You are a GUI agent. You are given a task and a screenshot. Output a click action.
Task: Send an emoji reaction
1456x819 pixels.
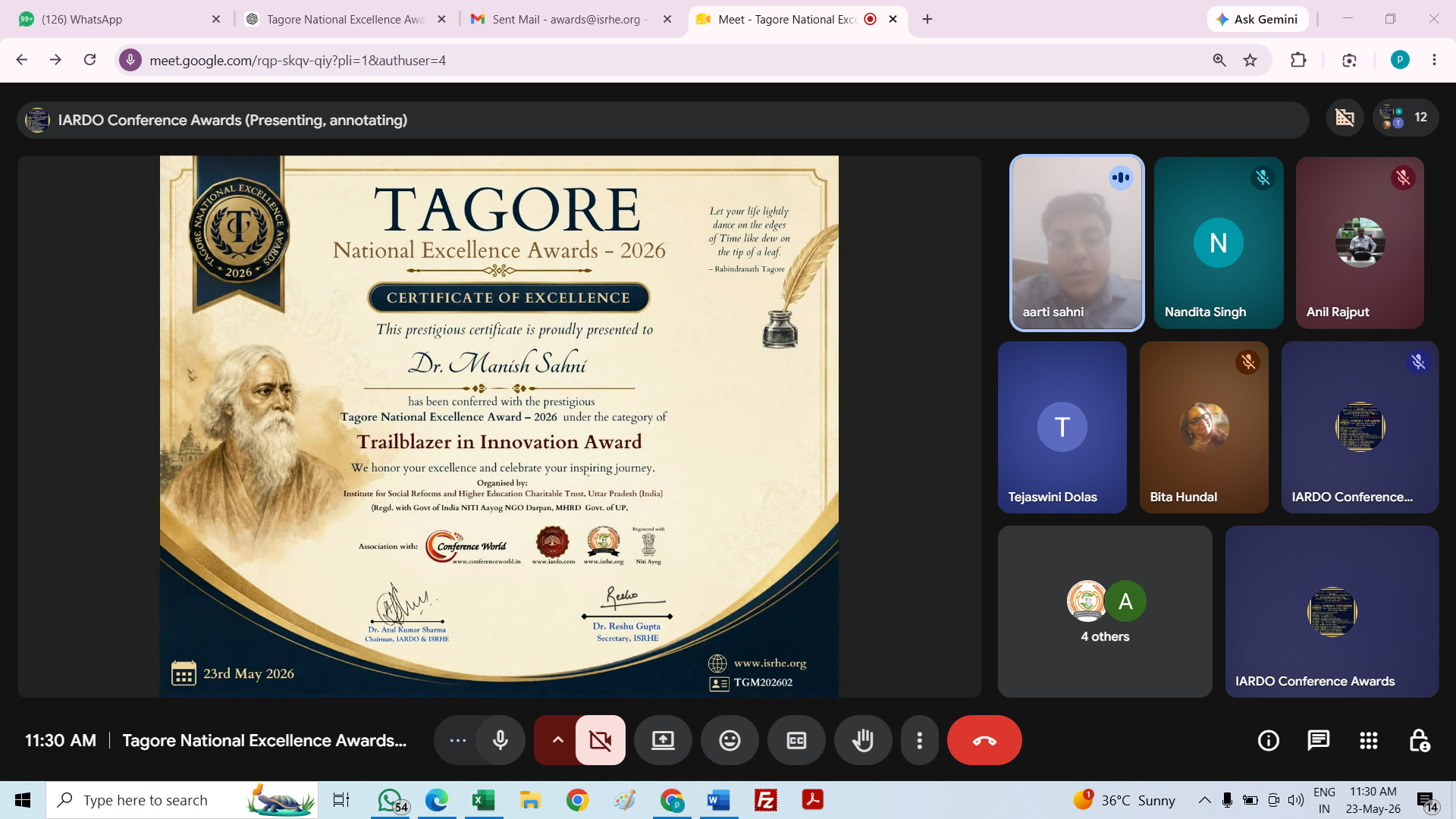point(730,740)
